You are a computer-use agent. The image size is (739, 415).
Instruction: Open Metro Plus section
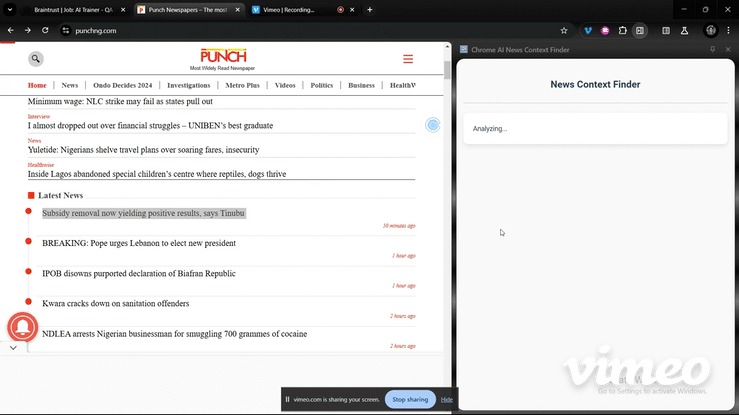(242, 85)
